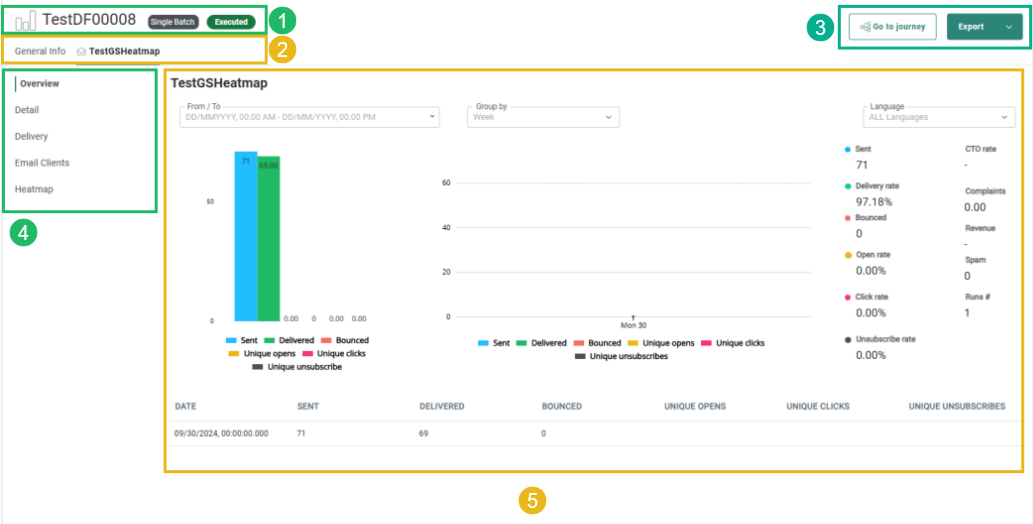Toggle the Delivered legend in the bar chart

290,341
